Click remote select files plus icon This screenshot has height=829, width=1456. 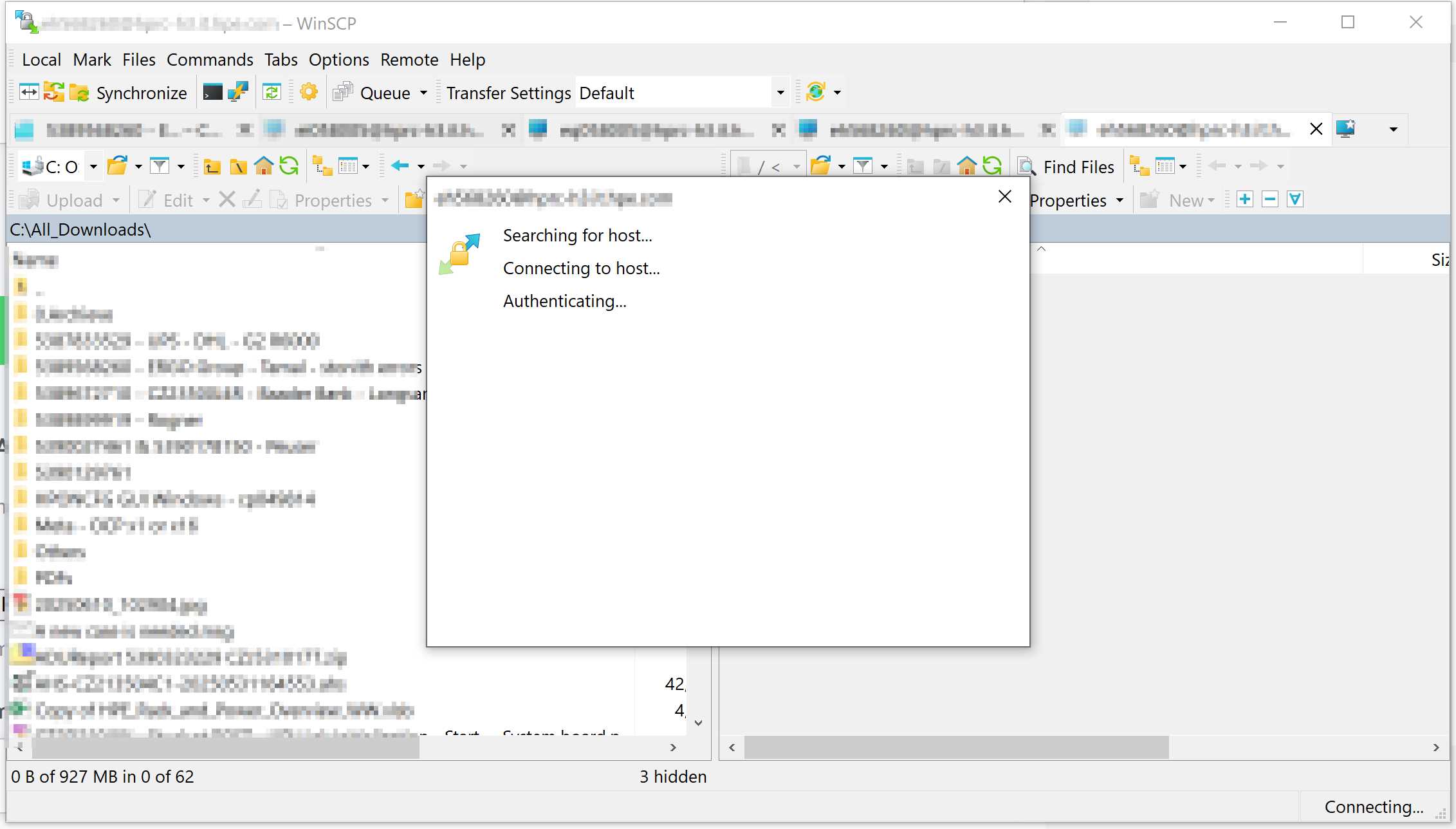pos(1245,200)
